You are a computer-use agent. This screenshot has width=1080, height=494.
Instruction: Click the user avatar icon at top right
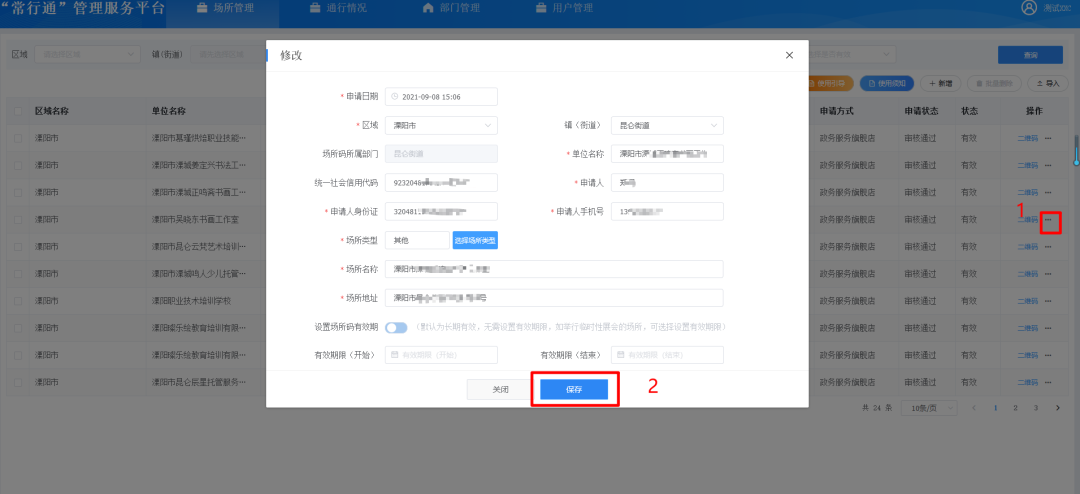(1029, 8)
